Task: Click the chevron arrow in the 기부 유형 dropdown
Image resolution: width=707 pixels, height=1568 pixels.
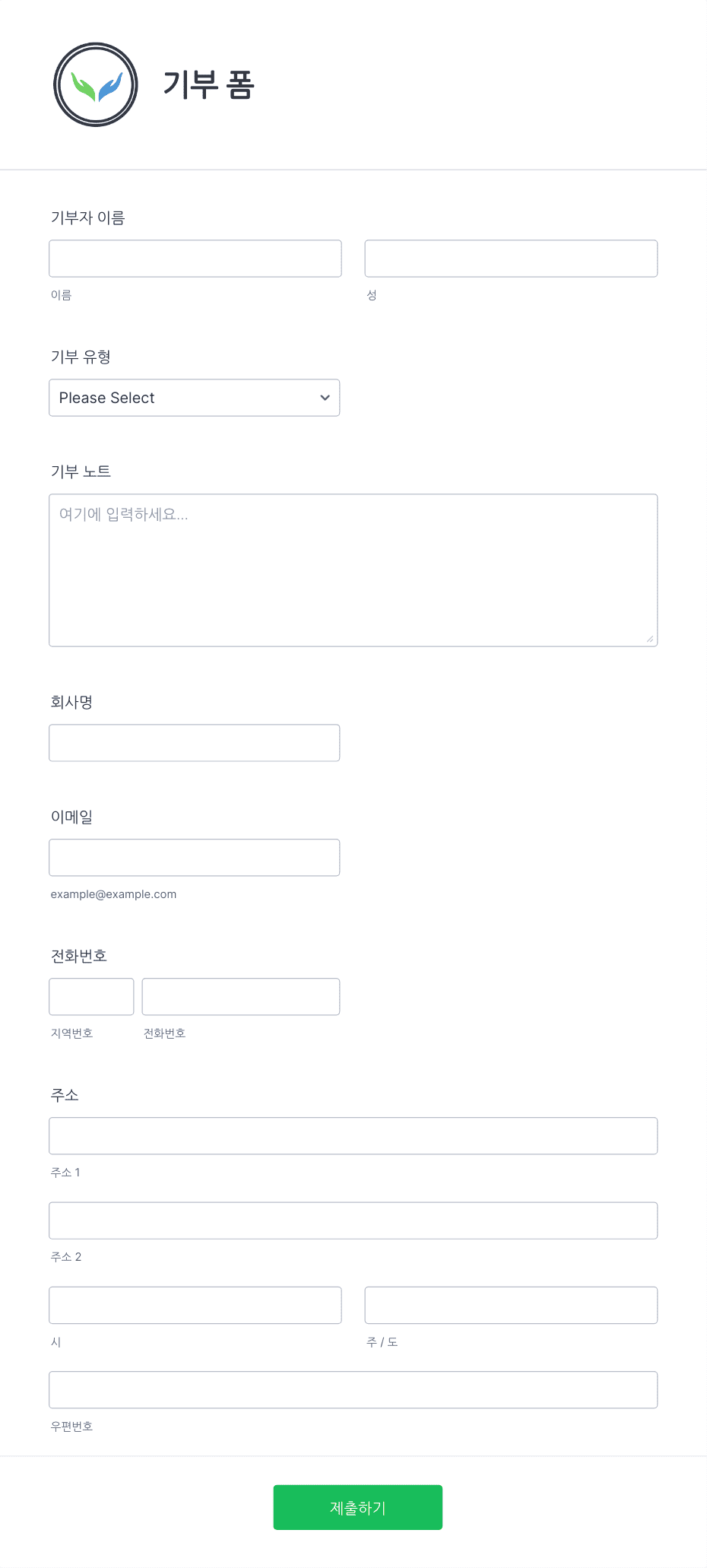Action: (x=325, y=398)
